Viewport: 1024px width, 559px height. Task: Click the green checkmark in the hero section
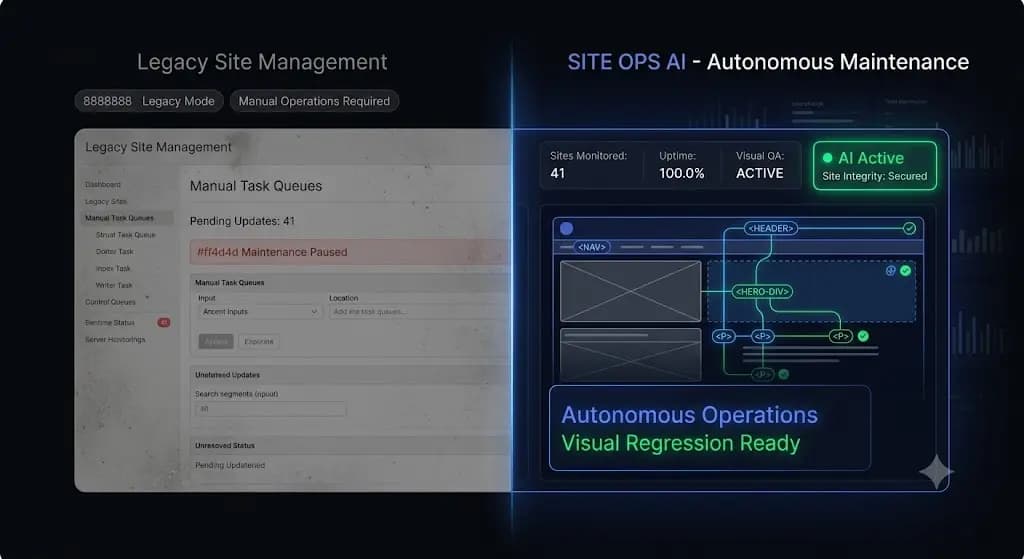click(905, 270)
